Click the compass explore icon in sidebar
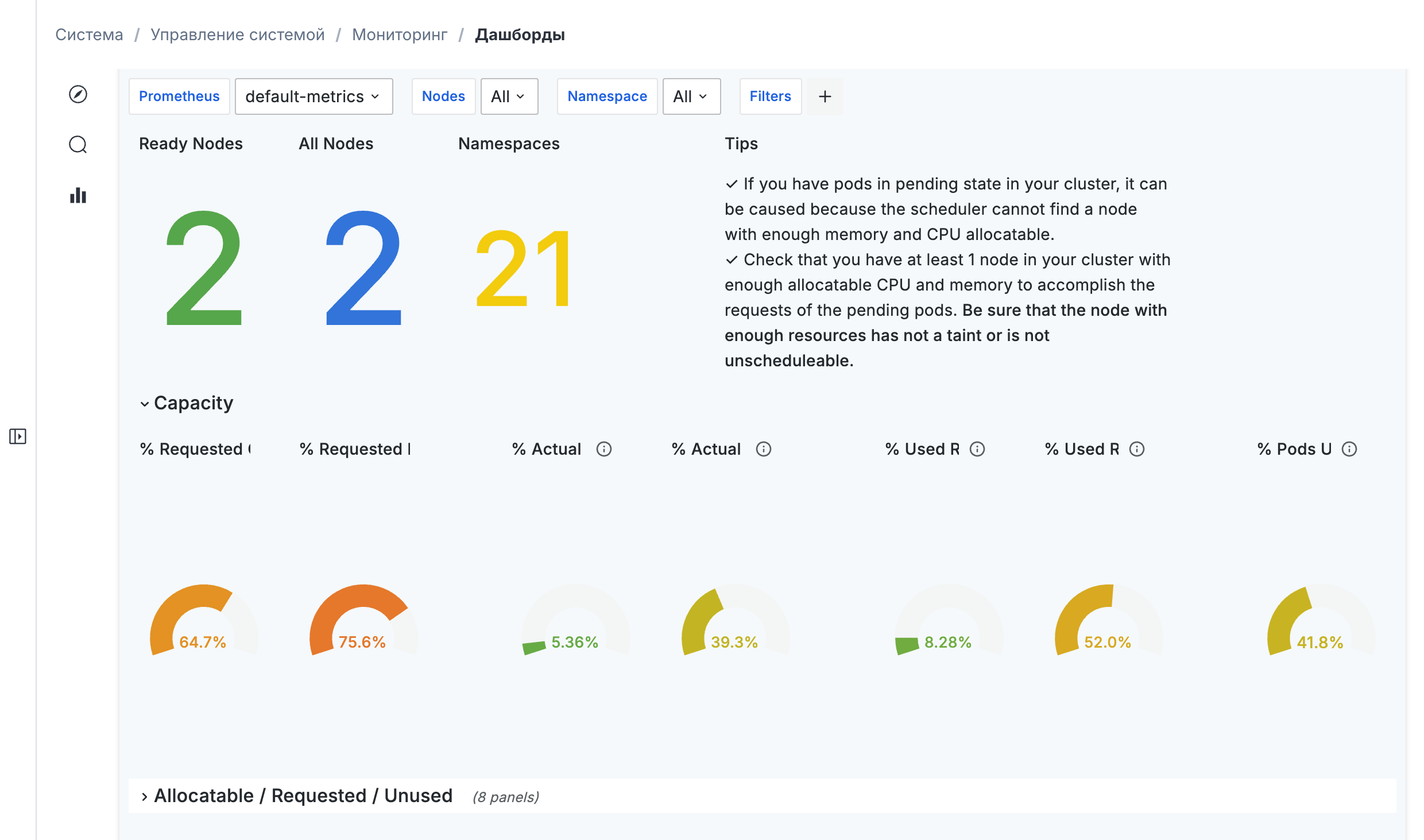This screenshot has width=1424, height=840. pos(78,94)
